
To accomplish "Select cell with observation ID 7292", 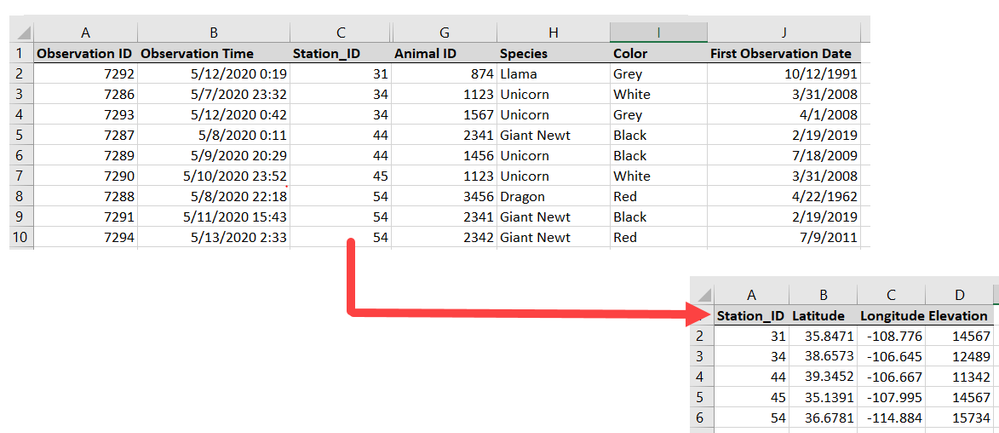I will pyautogui.click(x=85, y=74).
